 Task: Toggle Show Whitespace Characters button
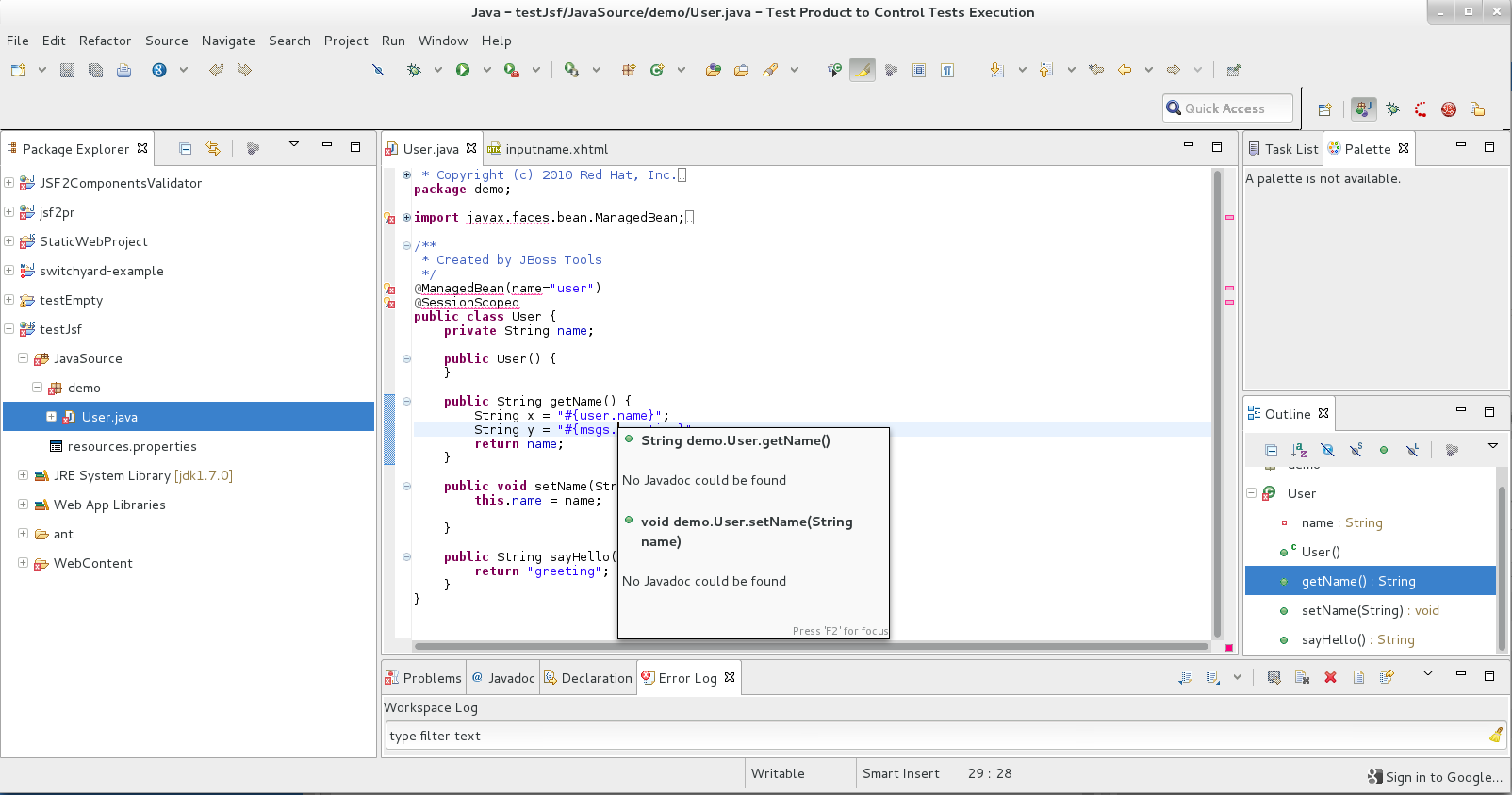[x=947, y=70]
